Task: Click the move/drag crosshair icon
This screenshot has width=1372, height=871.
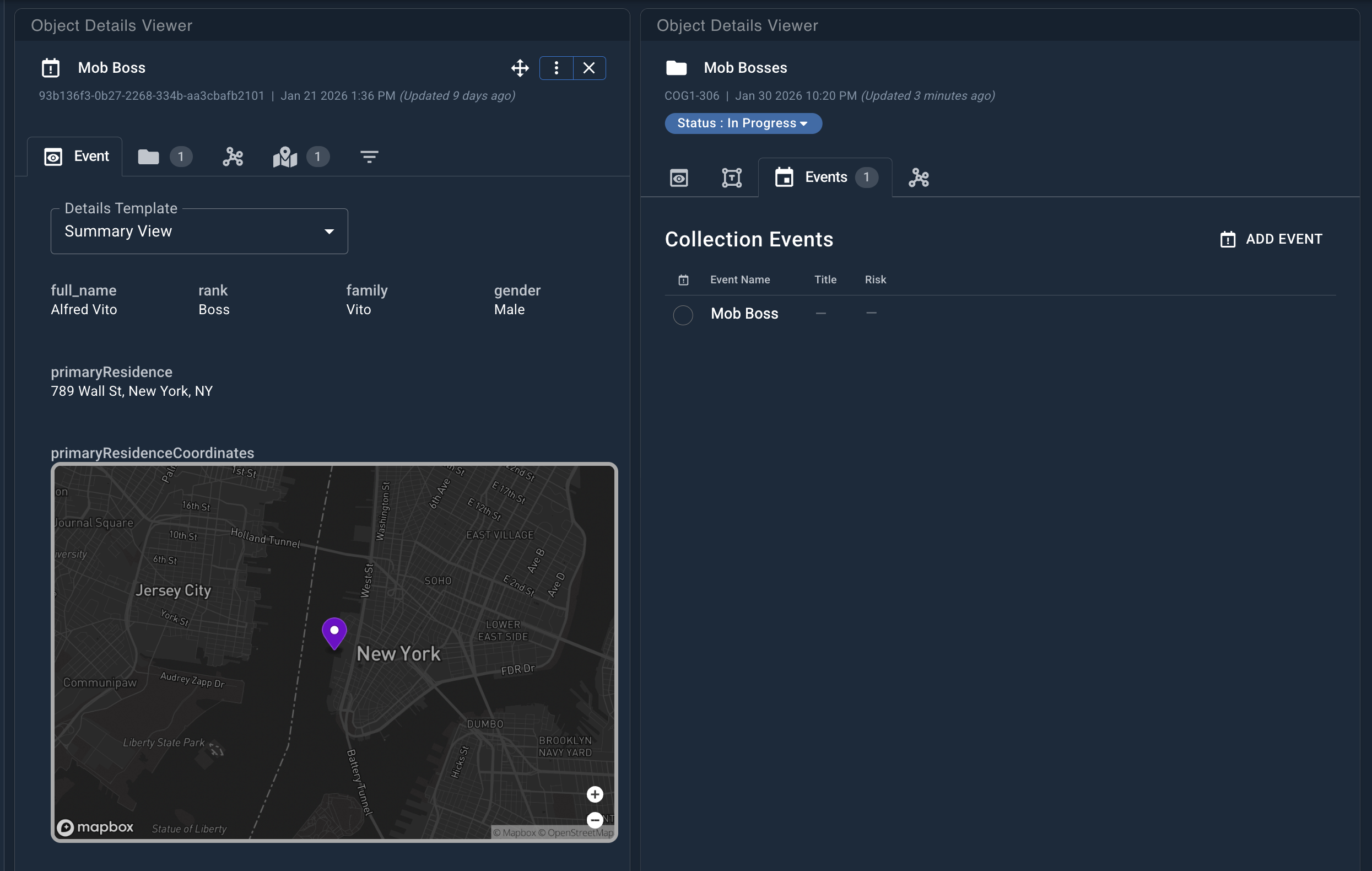Action: click(x=519, y=68)
